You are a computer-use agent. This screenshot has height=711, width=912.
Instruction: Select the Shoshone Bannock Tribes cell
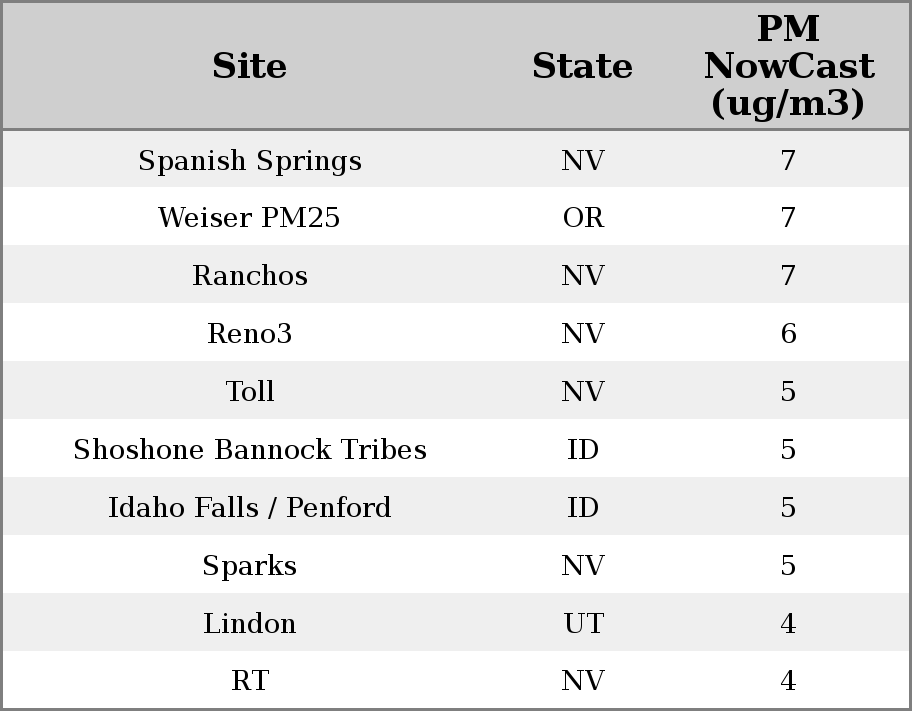[250, 450]
